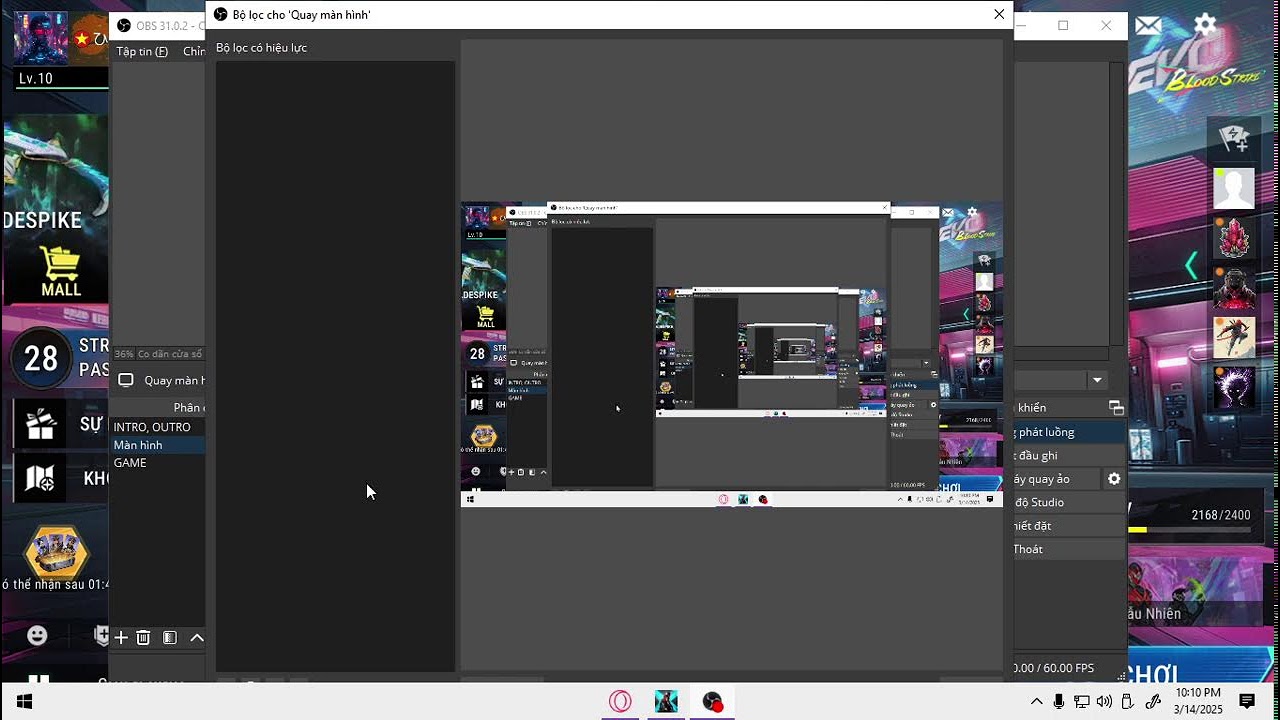This screenshot has height=720, width=1280.
Task: Open the taskbar clock showing 10:10 PM
Action: (1198, 701)
